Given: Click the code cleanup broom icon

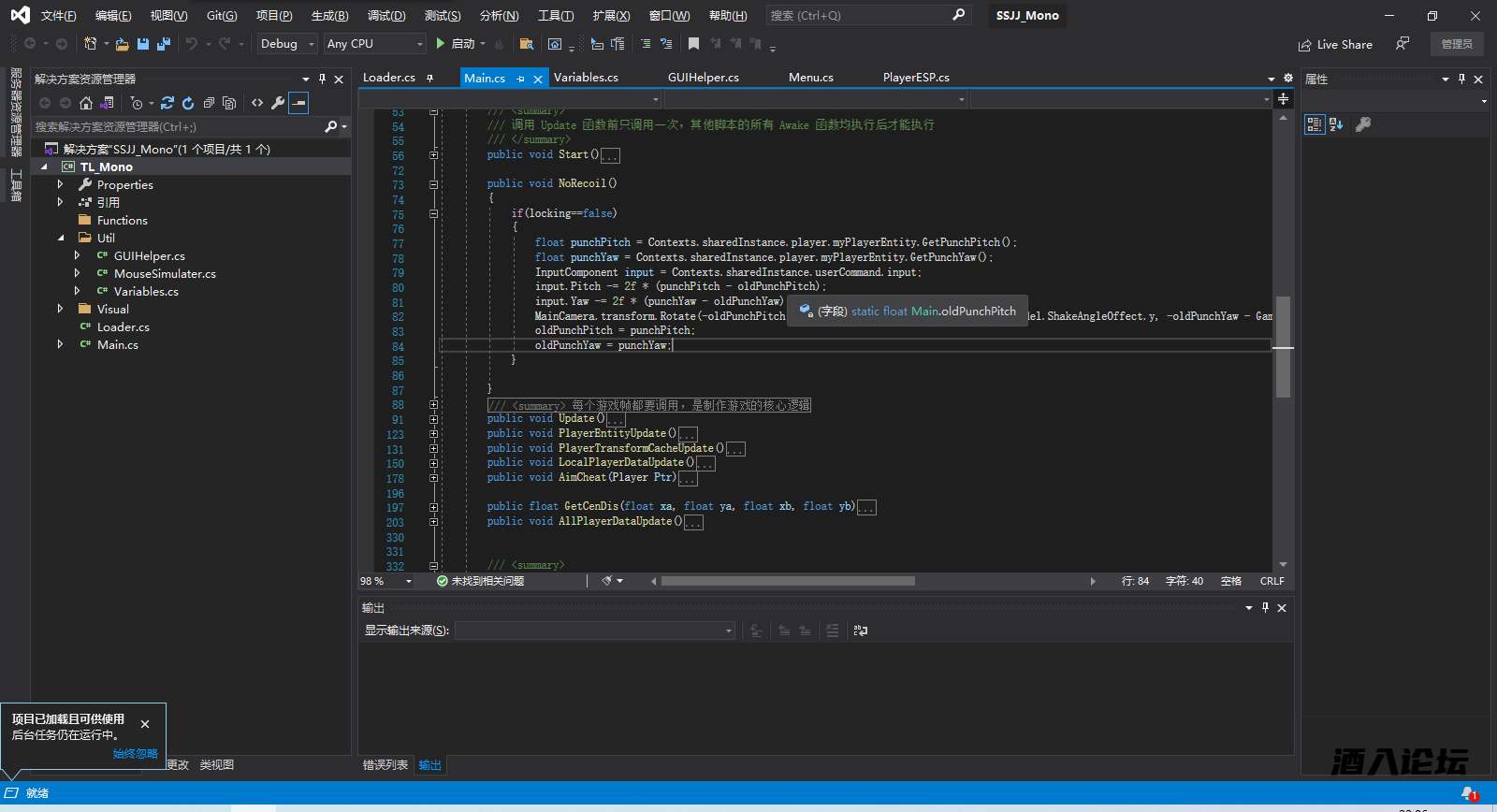Looking at the screenshot, I should click(x=606, y=581).
